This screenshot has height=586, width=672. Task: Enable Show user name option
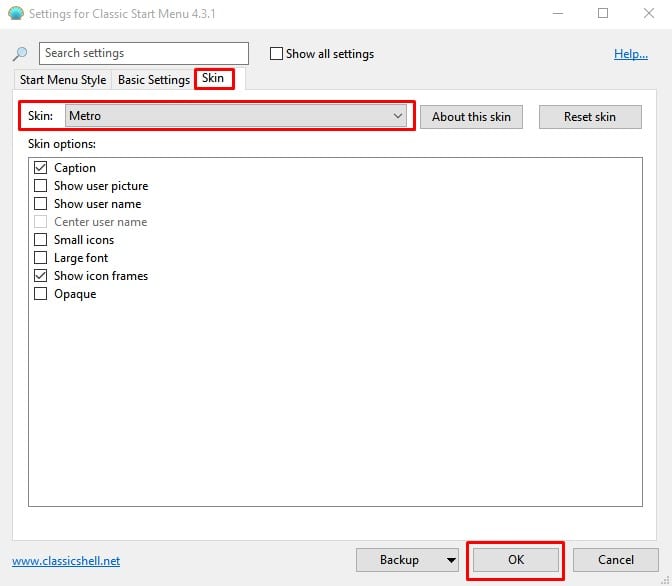tap(40, 204)
